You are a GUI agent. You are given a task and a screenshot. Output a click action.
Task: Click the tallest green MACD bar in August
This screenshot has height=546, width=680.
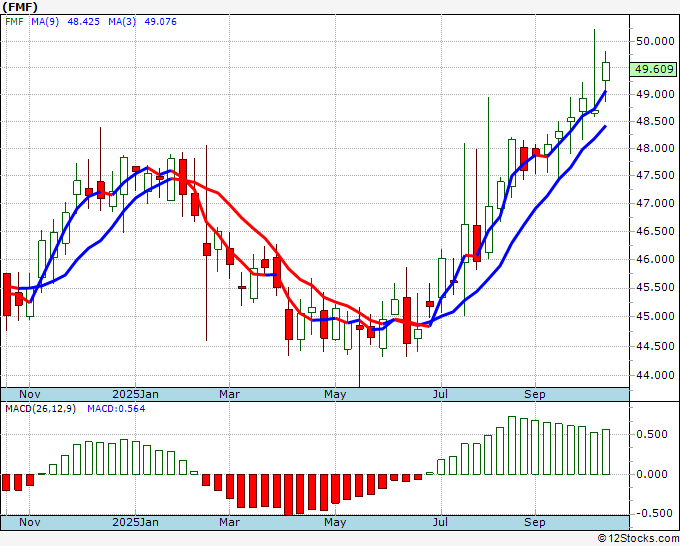pos(512,445)
